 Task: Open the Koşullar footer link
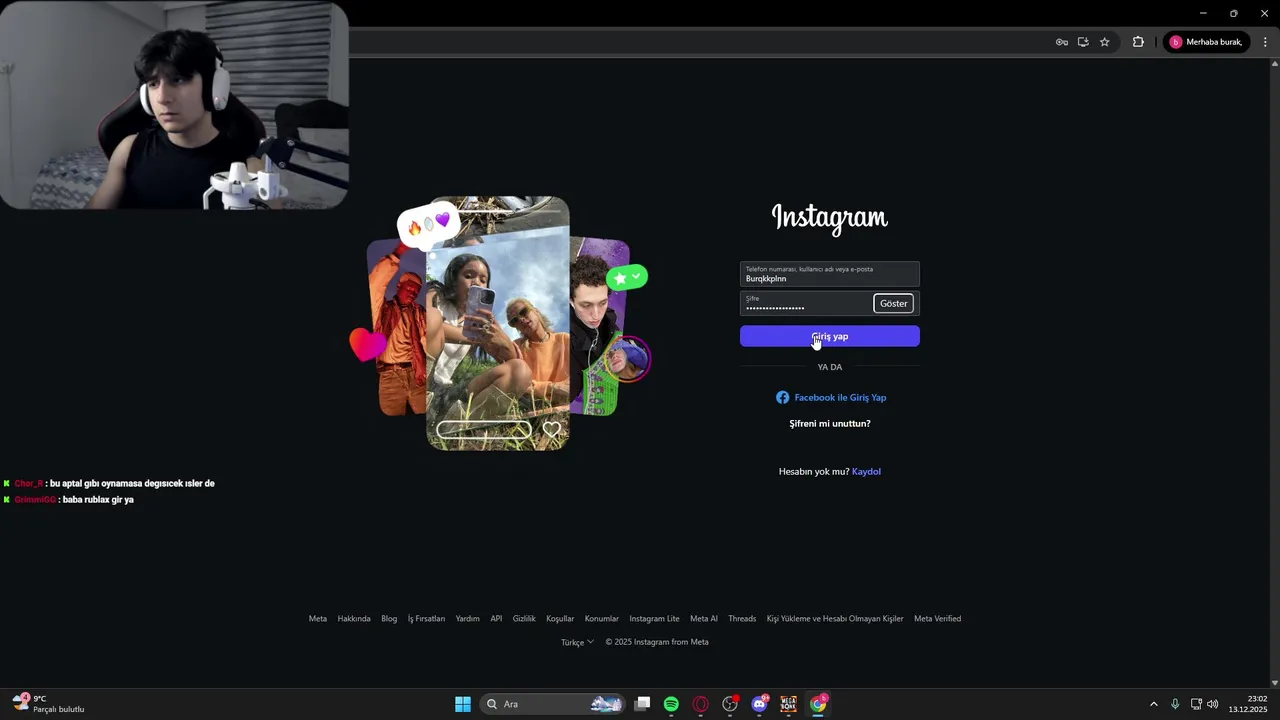pos(560,618)
